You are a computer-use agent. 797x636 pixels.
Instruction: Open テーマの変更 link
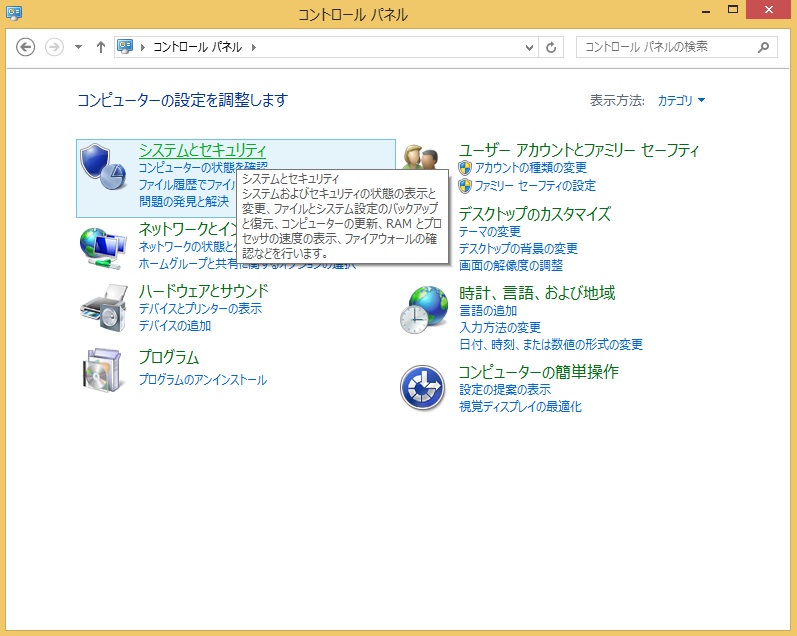[490, 232]
